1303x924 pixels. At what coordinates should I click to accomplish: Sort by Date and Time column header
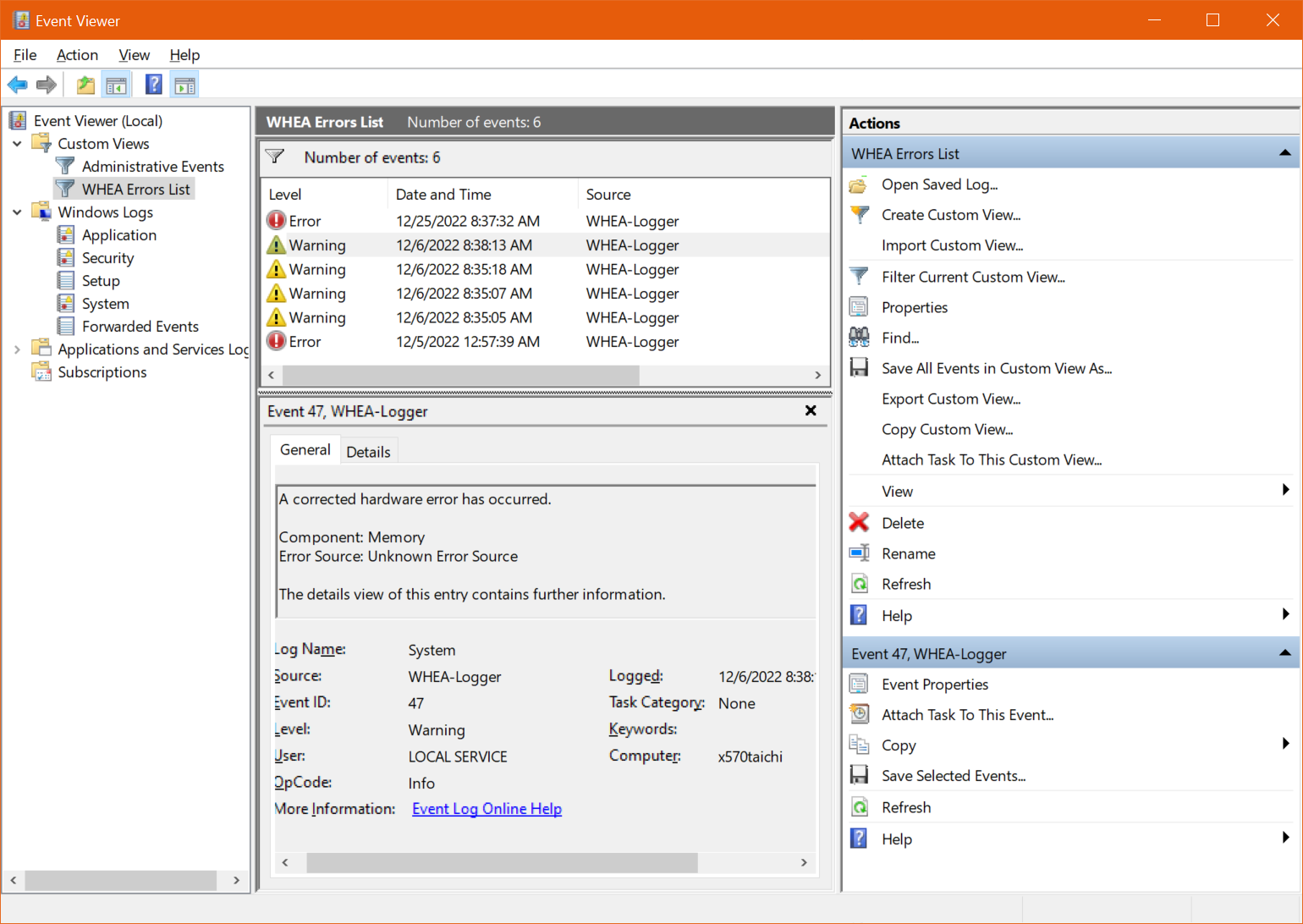click(482, 195)
